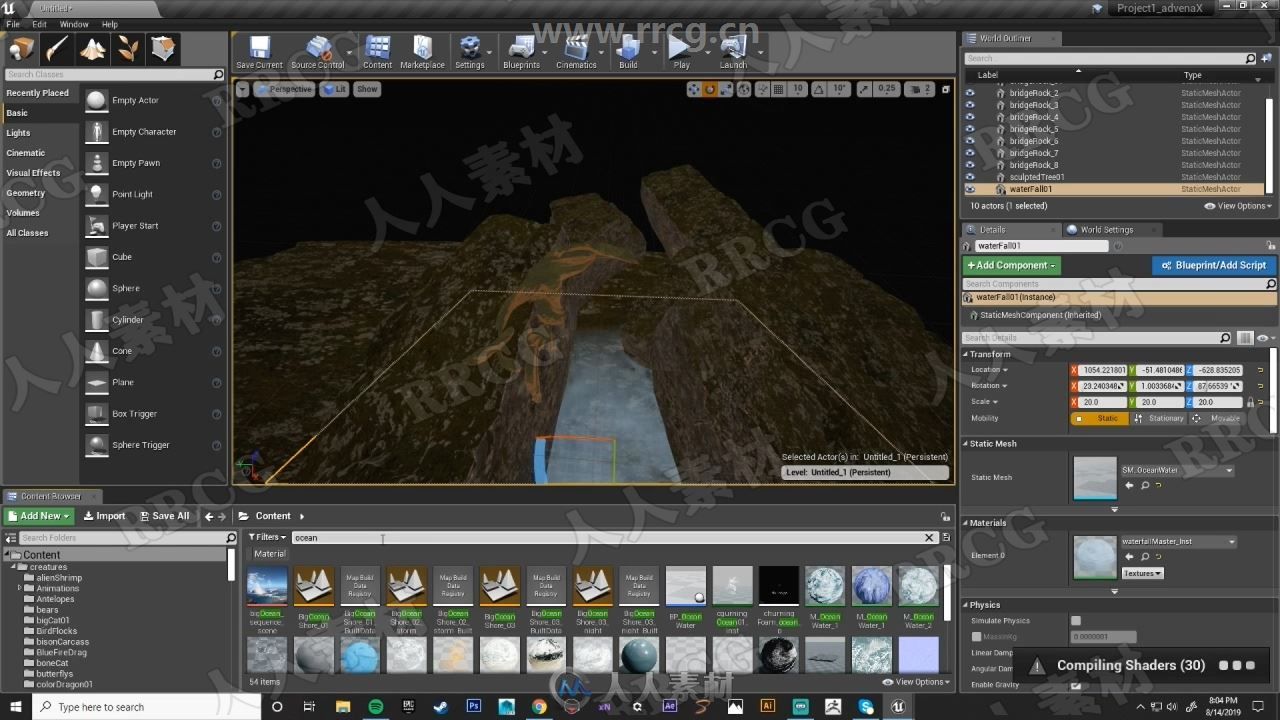Switch to Geometry Editing mode icon
The height and width of the screenshot is (720, 1280).
pos(163,49)
